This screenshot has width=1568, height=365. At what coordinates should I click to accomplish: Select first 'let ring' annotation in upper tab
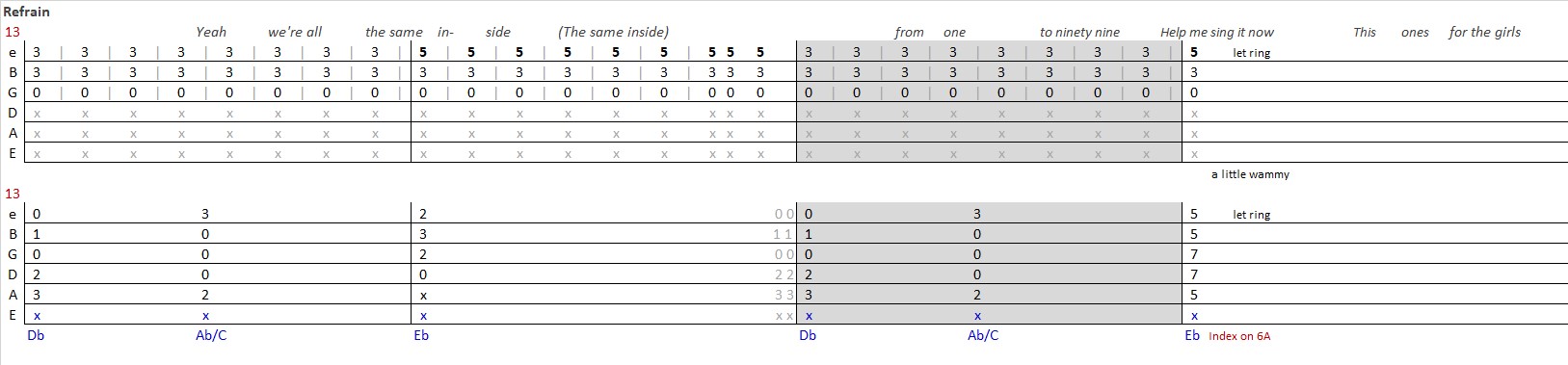[x=1252, y=53]
